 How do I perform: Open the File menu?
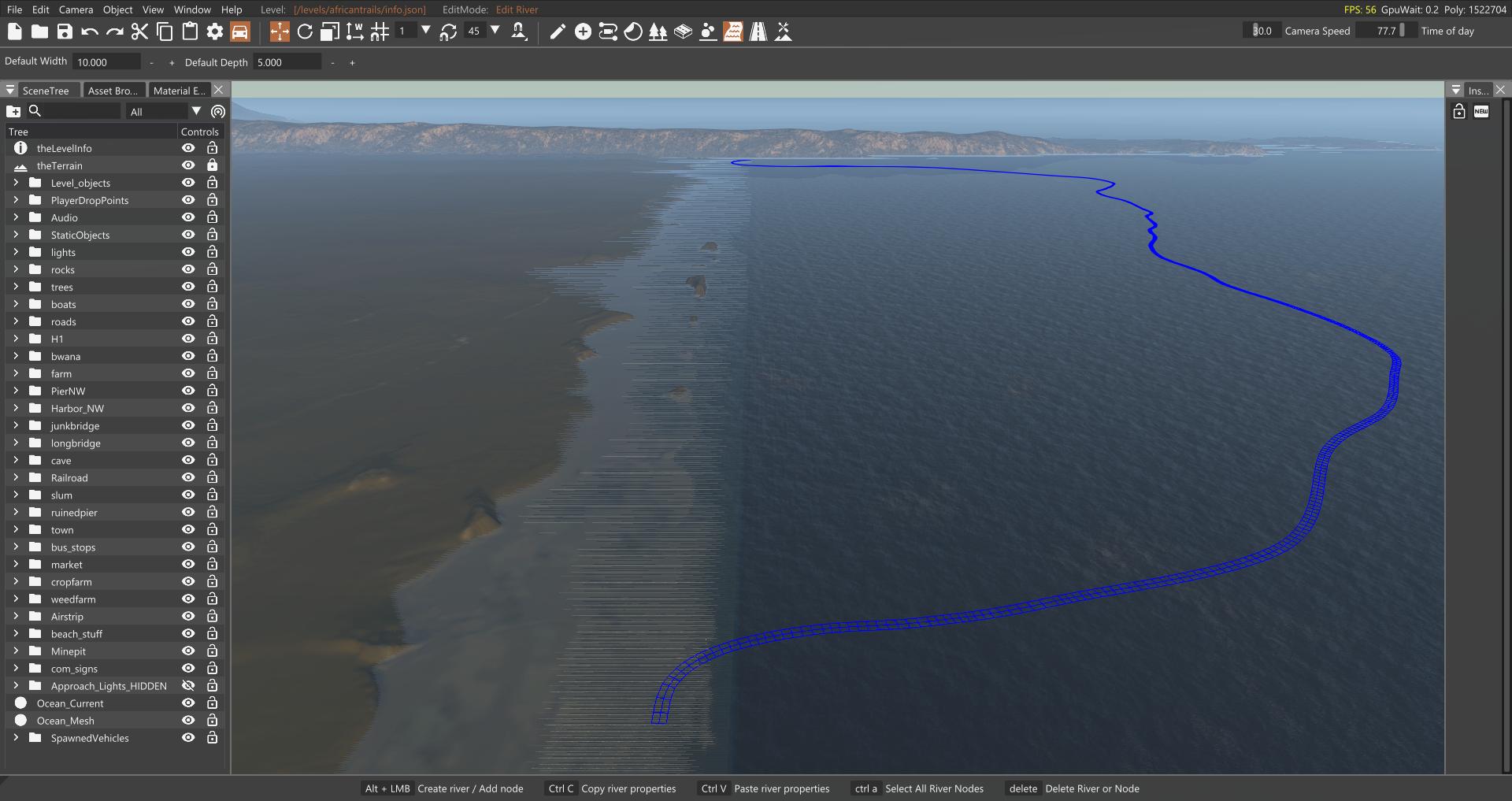point(14,9)
